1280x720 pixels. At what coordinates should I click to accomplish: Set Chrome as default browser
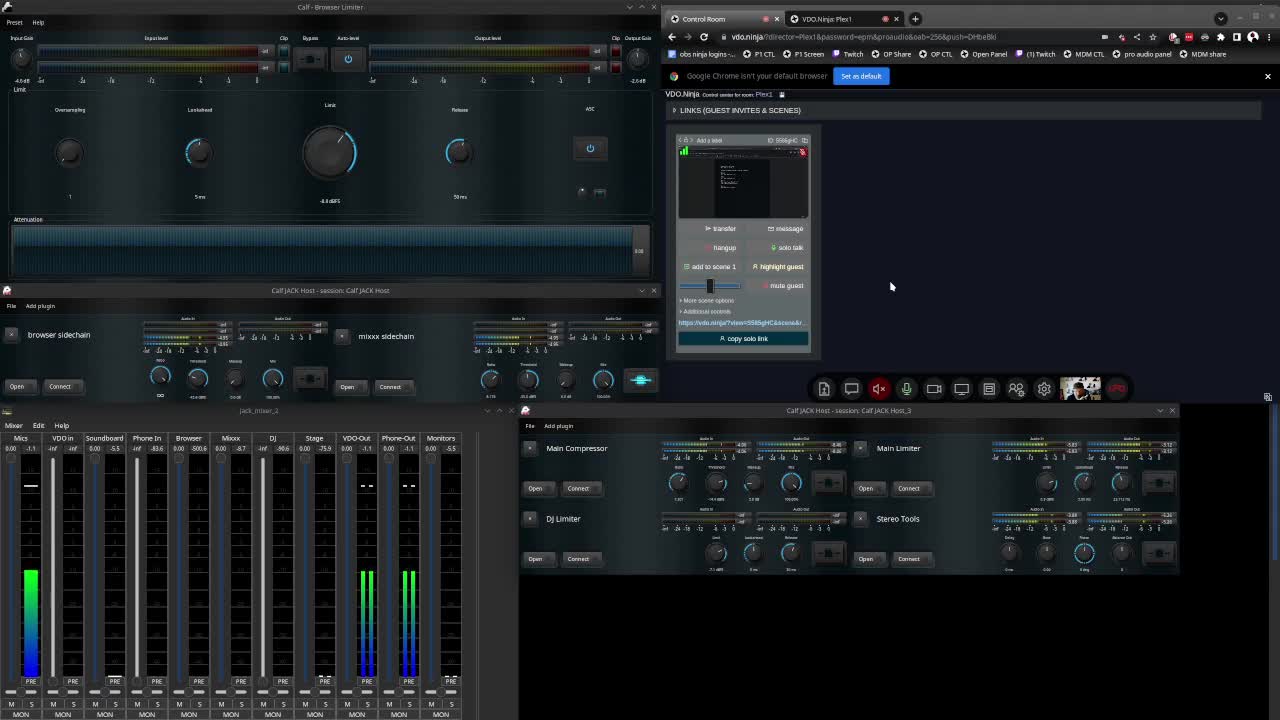[x=861, y=76]
